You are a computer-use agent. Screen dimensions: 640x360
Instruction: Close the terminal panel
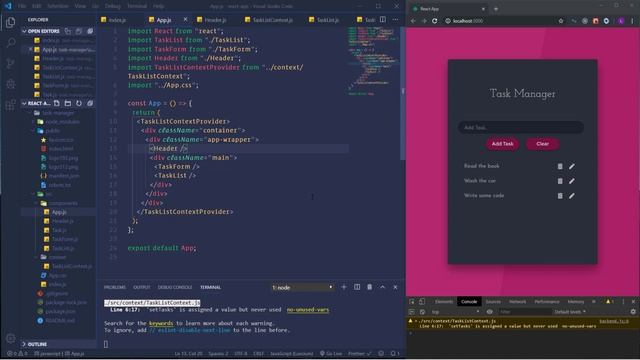395,287
